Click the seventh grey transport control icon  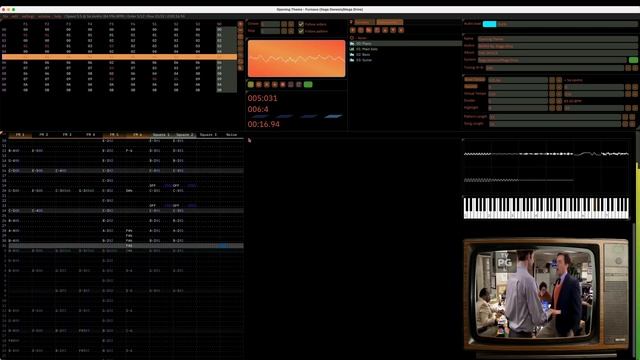[299, 84]
